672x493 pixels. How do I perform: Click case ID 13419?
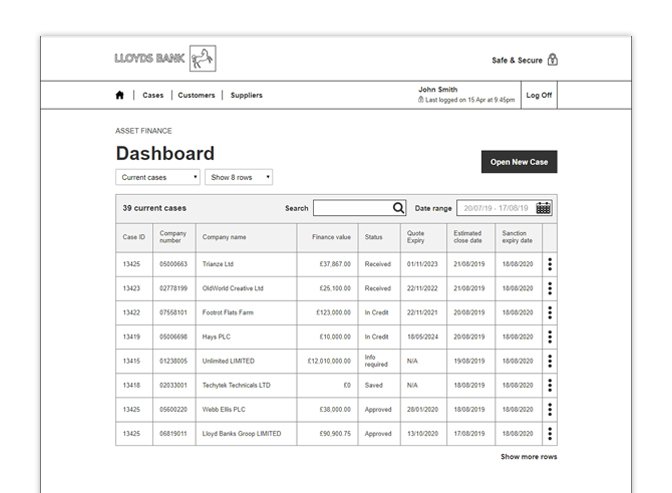pyautogui.click(x=131, y=337)
